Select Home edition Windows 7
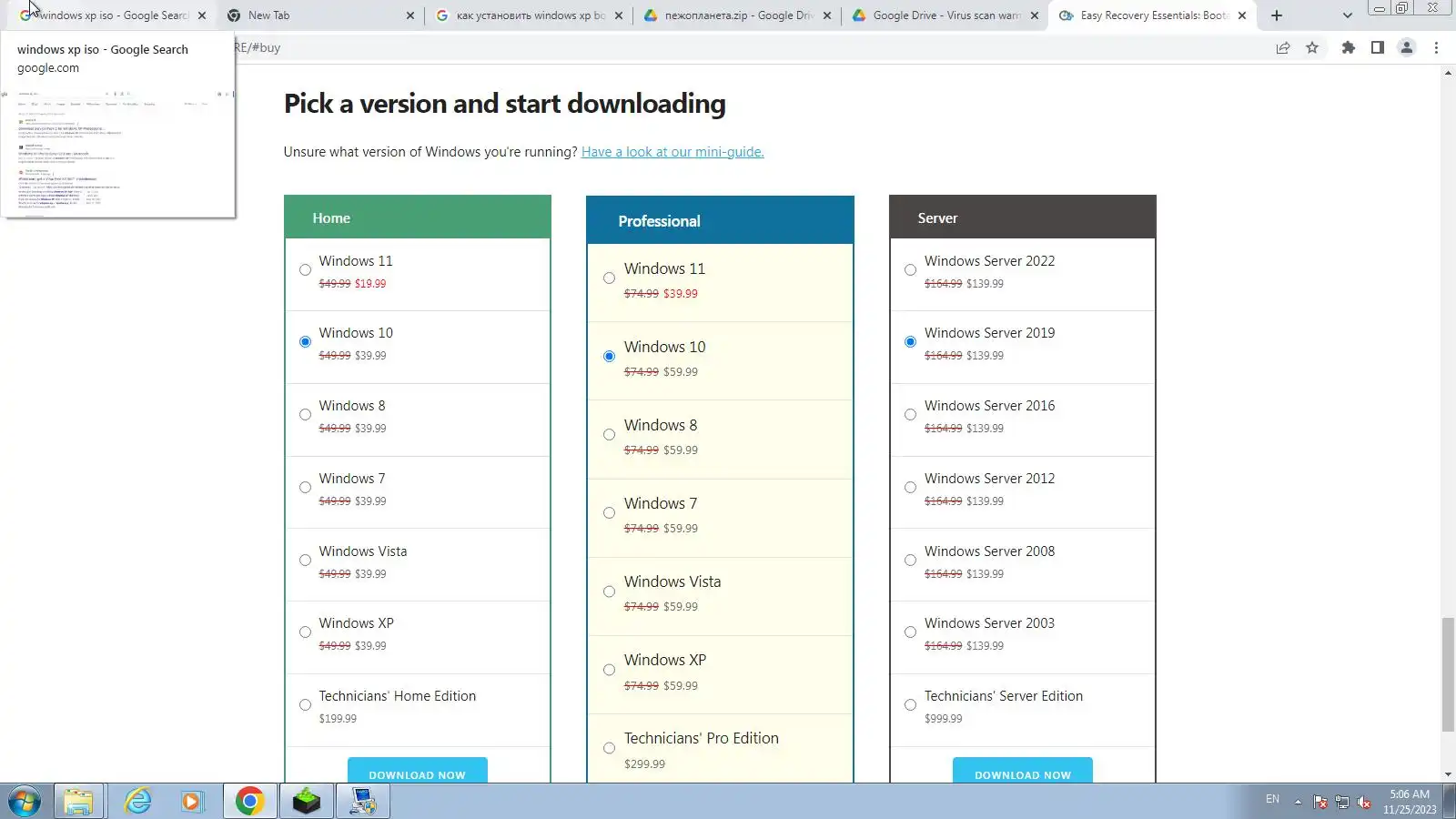This screenshot has height=819, width=1456. click(305, 488)
